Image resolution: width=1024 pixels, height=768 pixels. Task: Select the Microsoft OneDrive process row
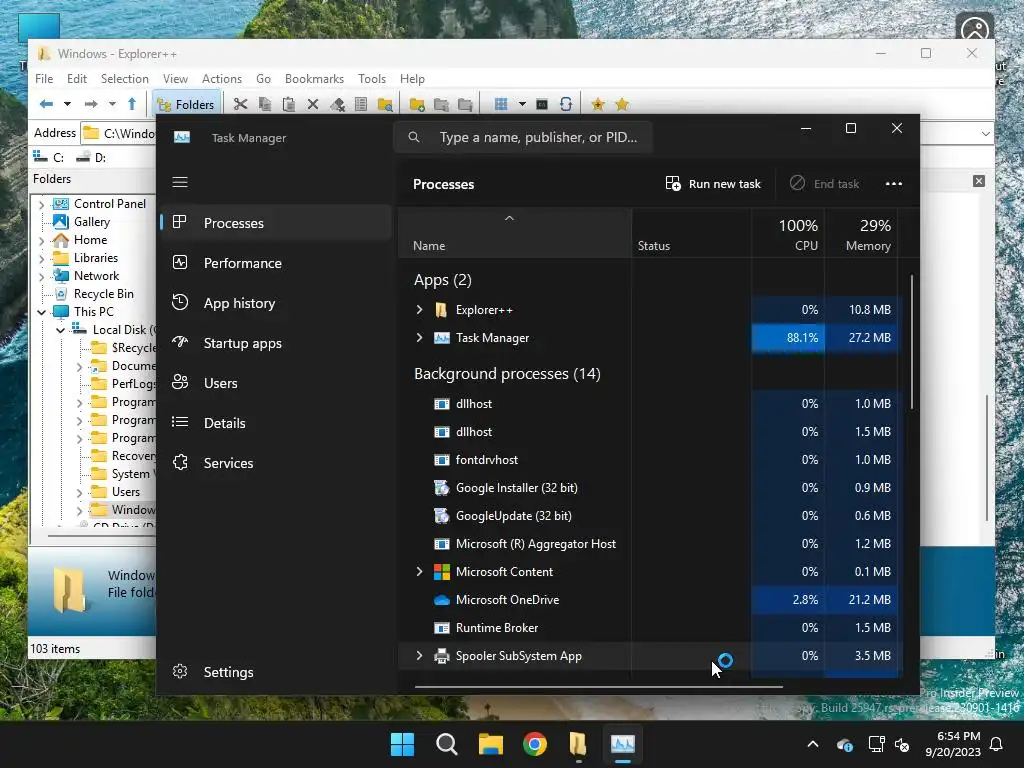coord(648,600)
